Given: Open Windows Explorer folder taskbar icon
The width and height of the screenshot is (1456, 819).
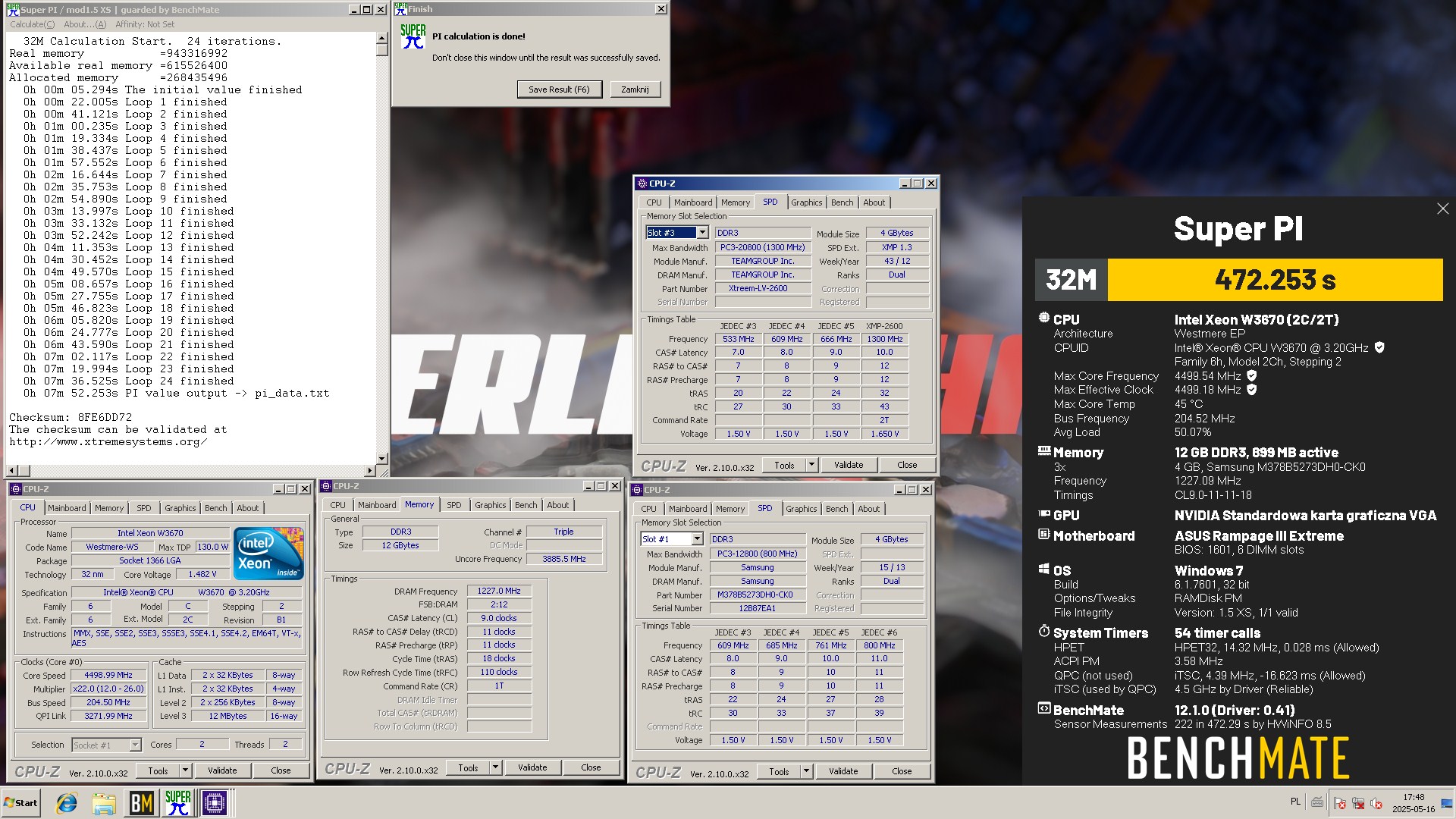Looking at the screenshot, I should point(104,802).
